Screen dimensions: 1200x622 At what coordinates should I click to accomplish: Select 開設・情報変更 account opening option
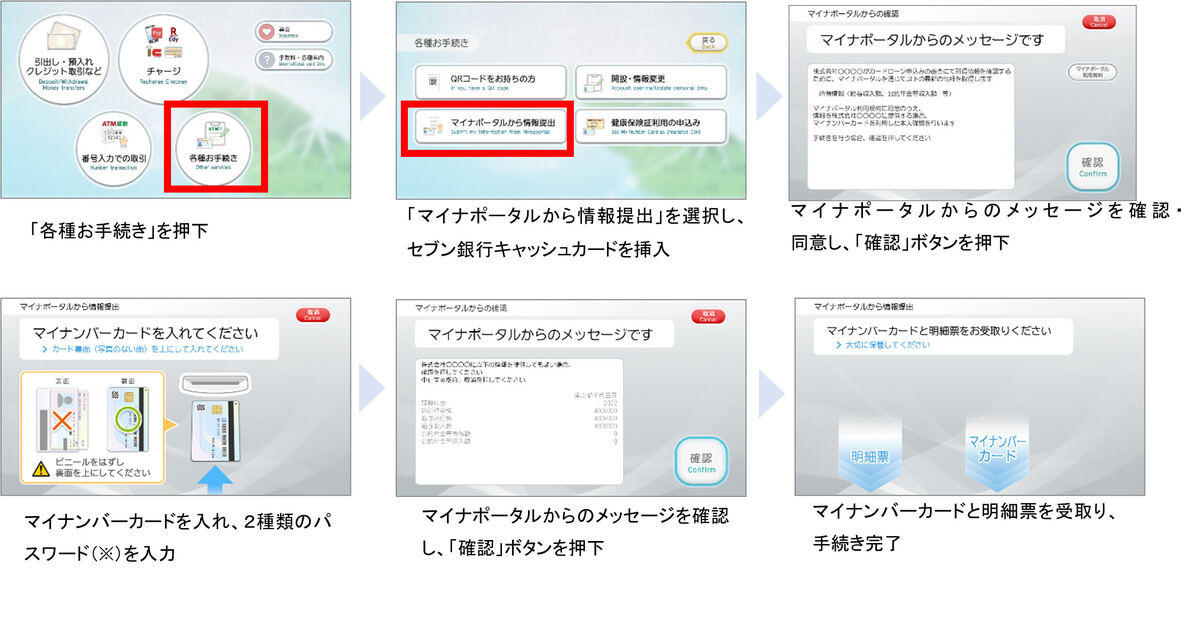[653, 82]
